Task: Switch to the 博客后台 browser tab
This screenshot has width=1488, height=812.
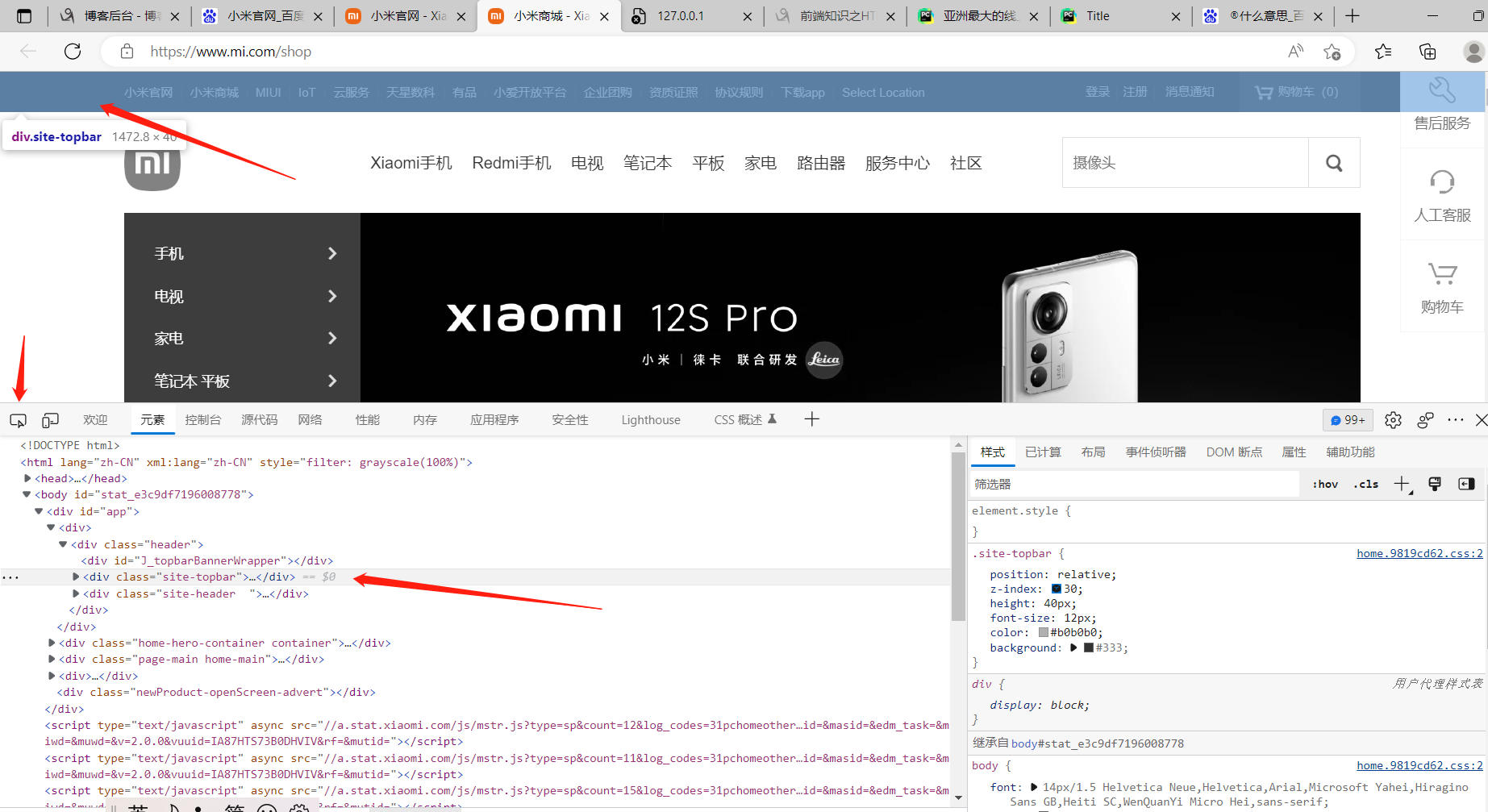Action: (x=120, y=16)
